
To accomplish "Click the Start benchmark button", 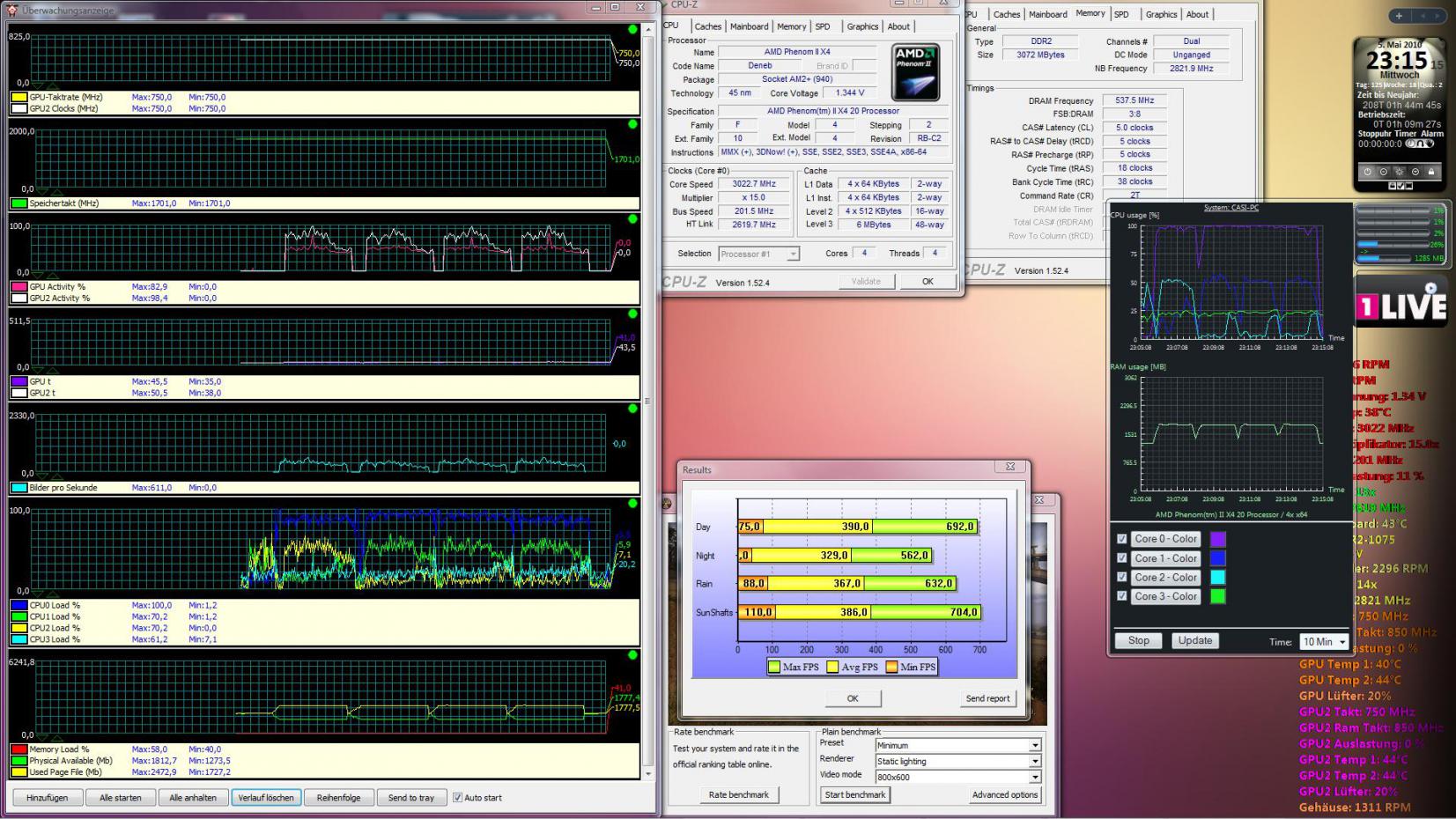I will coord(854,794).
